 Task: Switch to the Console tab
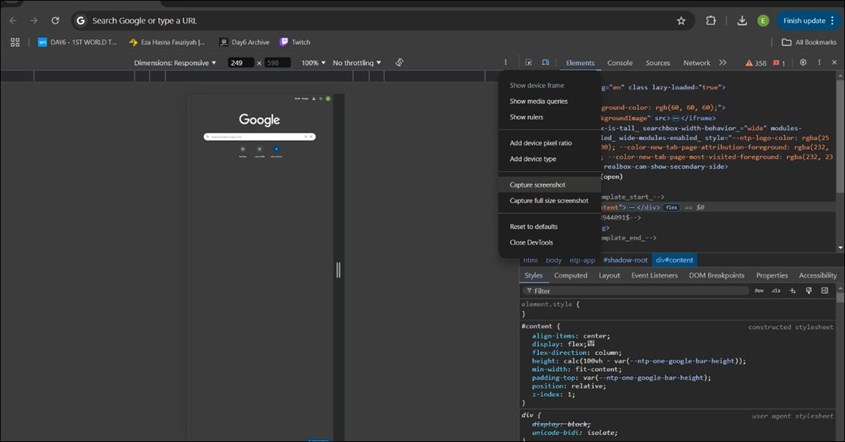pos(620,63)
